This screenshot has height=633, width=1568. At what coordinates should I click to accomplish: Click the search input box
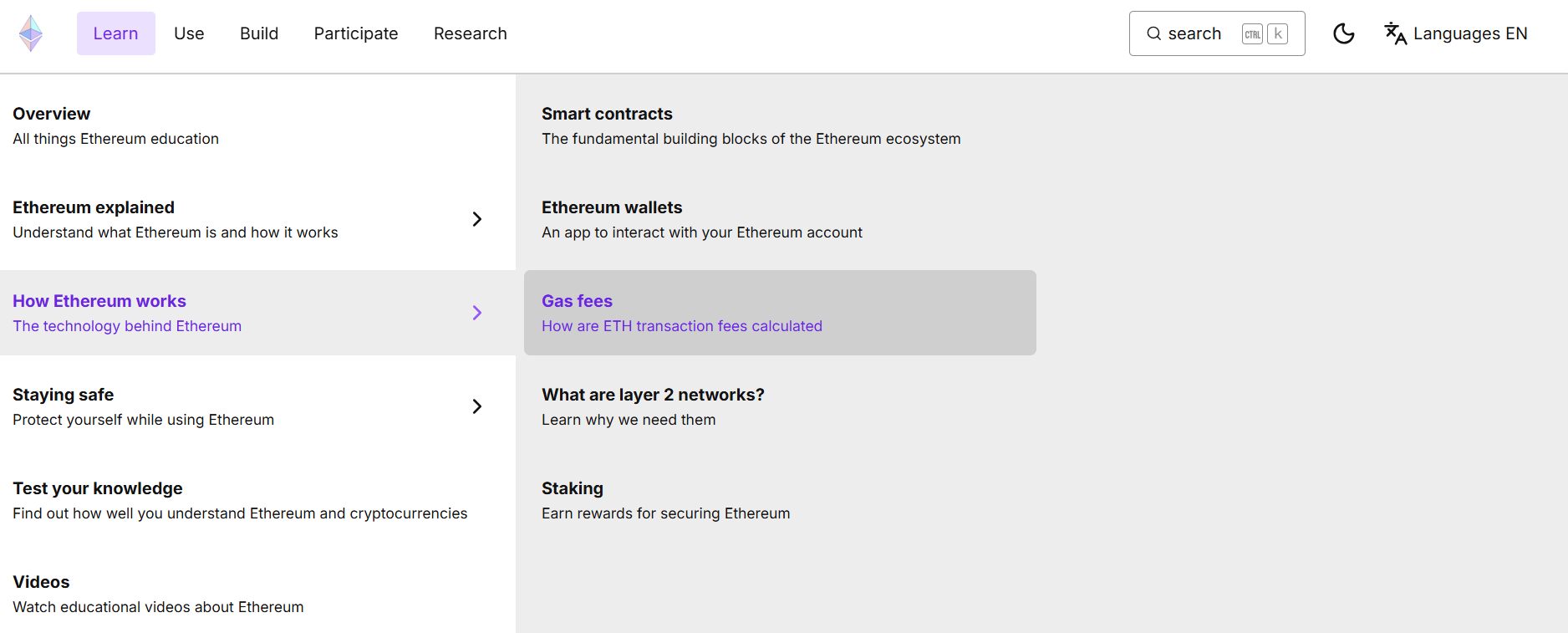tap(1217, 33)
